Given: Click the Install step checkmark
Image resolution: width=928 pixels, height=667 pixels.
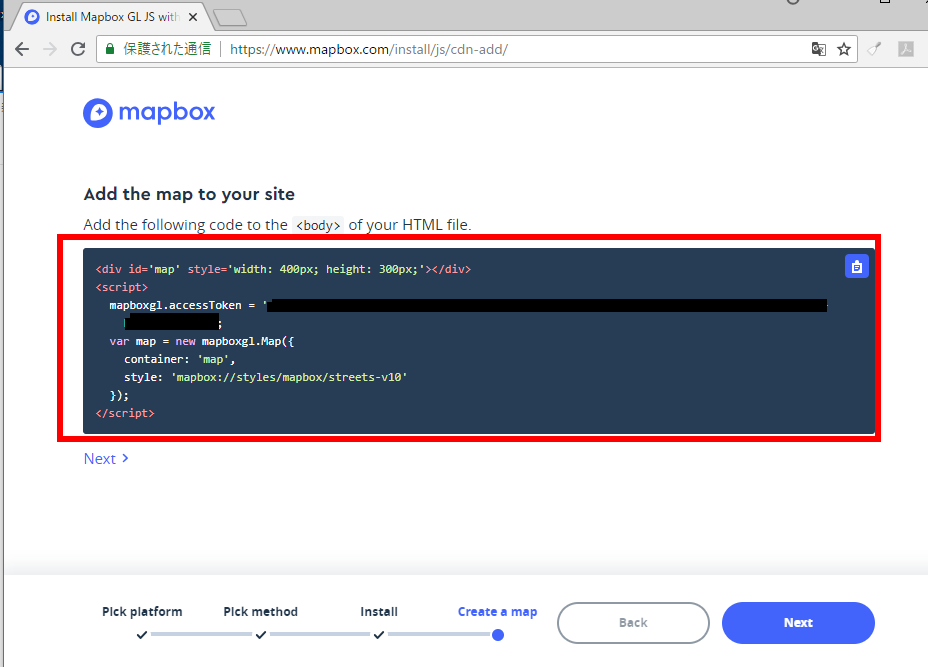Looking at the screenshot, I should 379,635.
